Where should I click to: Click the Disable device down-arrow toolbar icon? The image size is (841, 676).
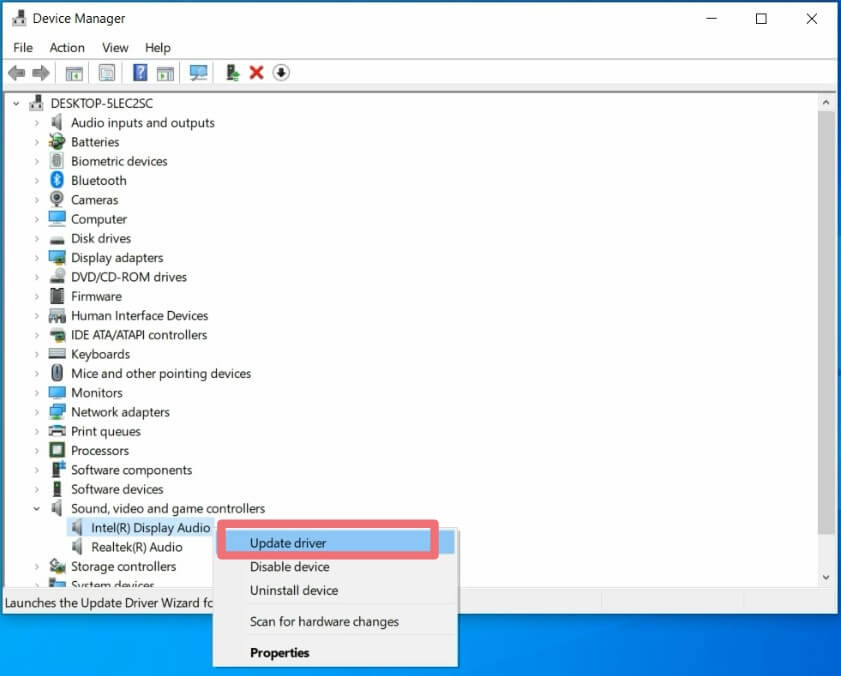(x=281, y=72)
